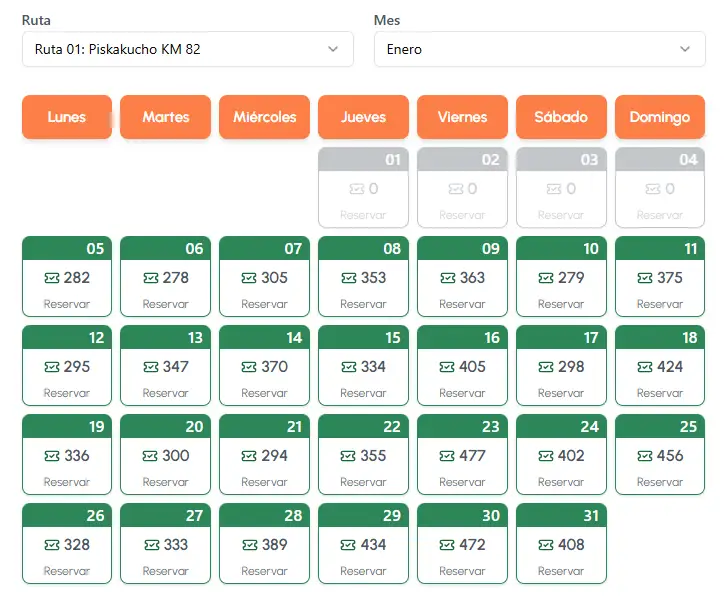The height and width of the screenshot is (615, 726).
Task: Click the ticket icon on day 16
Action: point(447,367)
